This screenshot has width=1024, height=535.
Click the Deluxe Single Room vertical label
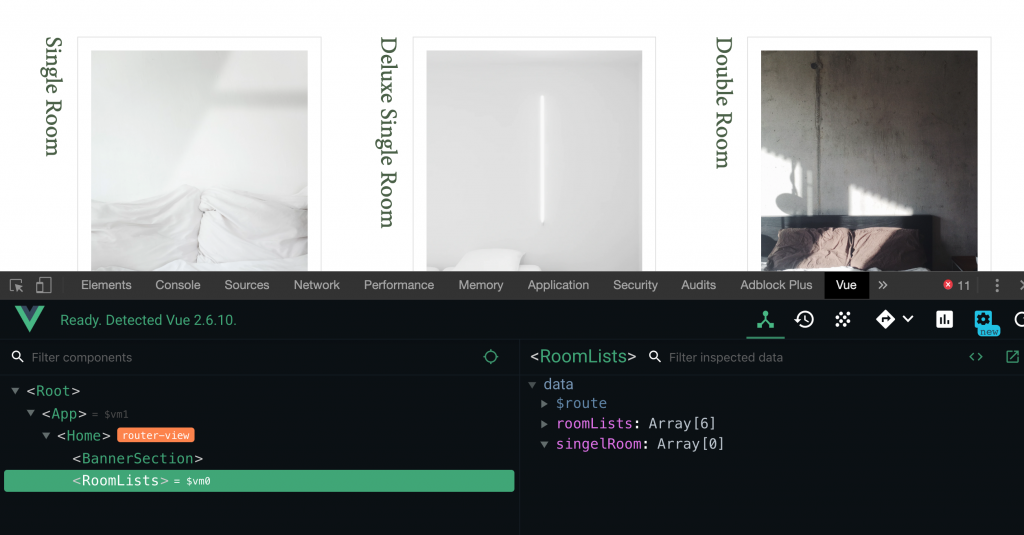pos(389,132)
